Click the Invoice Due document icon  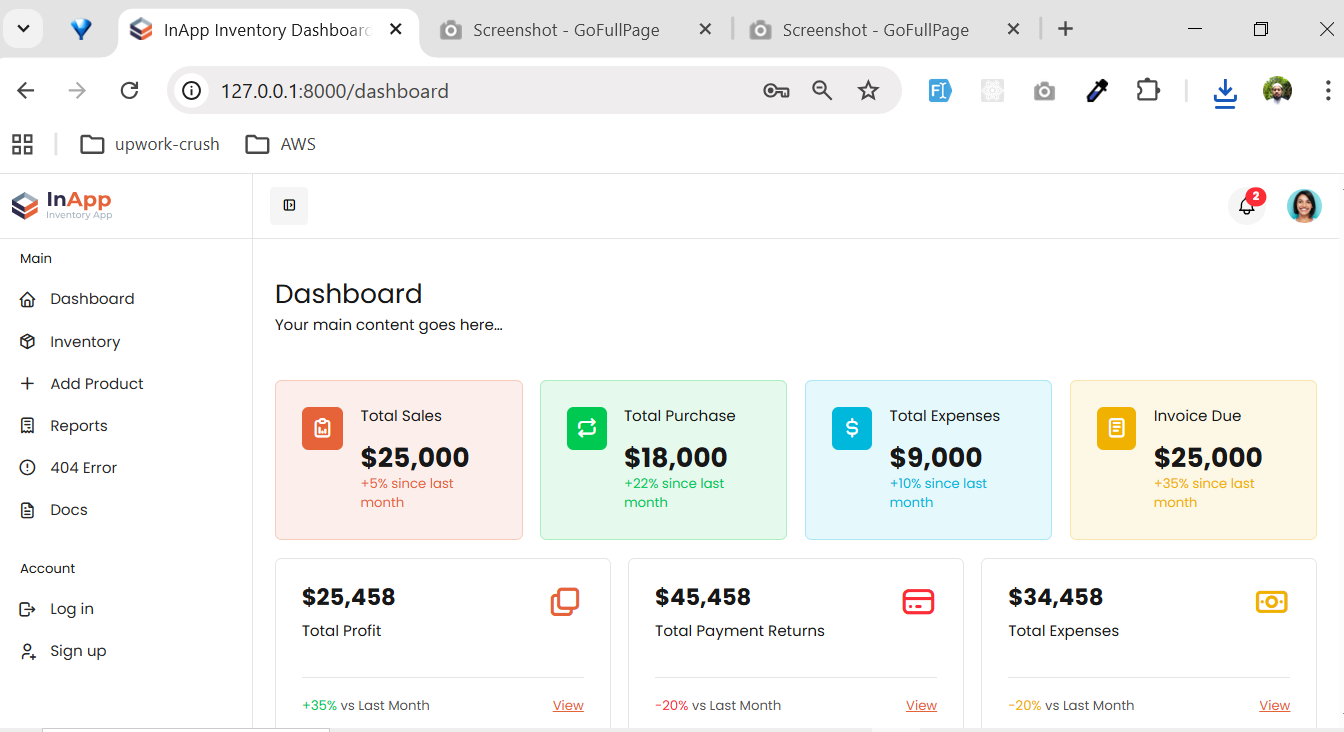1116,428
